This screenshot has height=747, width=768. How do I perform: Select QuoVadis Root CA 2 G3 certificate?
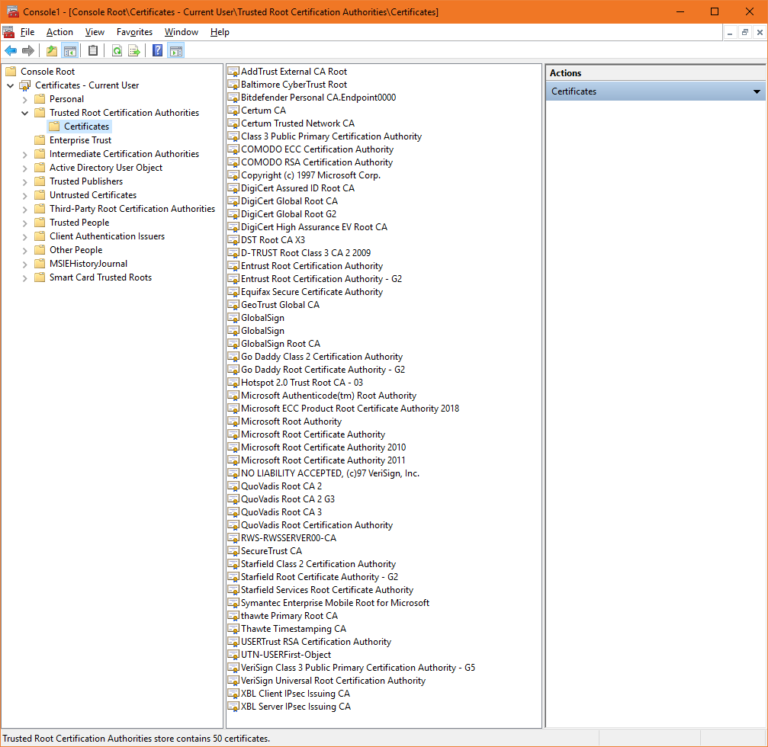pos(288,499)
